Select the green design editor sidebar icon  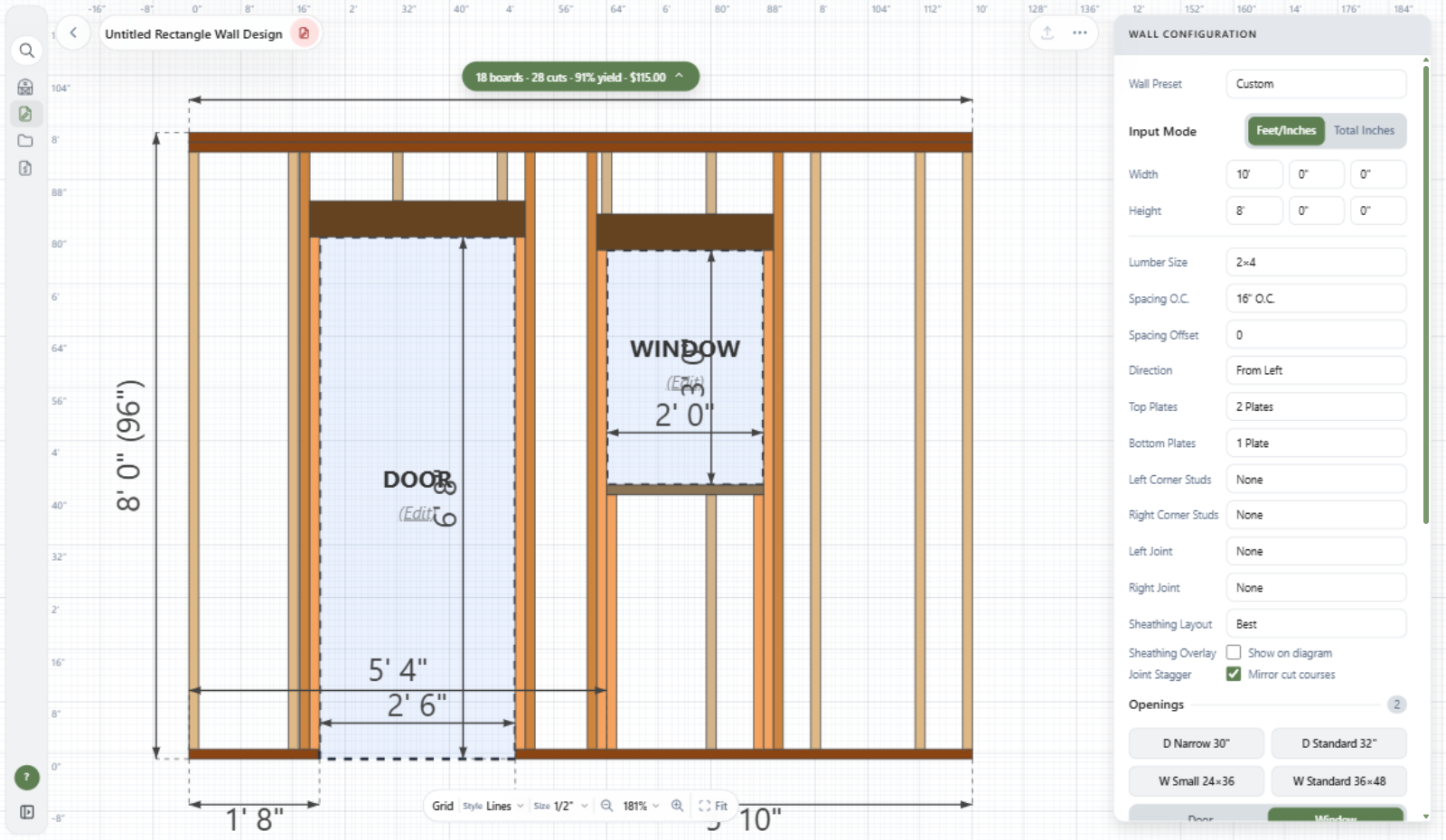point(25,114)
